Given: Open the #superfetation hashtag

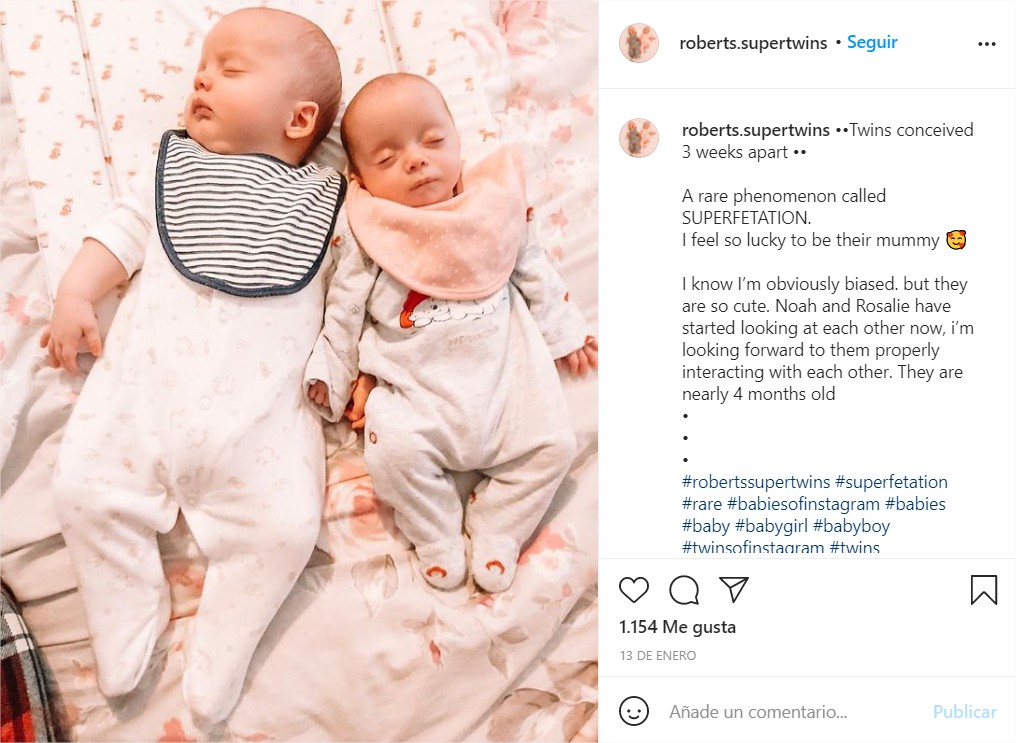Looking at the screenshot, I should [x=891, y=482].
